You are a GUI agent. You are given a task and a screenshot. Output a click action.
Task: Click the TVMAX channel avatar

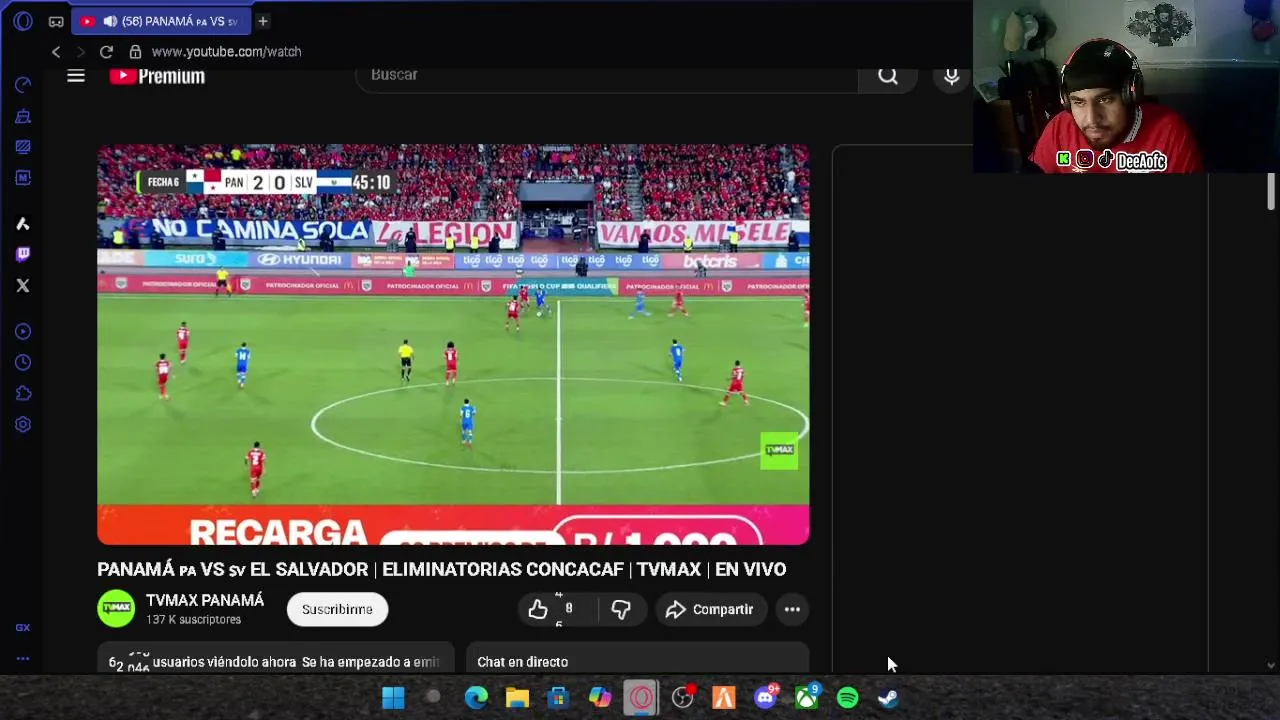pos(116,609)
